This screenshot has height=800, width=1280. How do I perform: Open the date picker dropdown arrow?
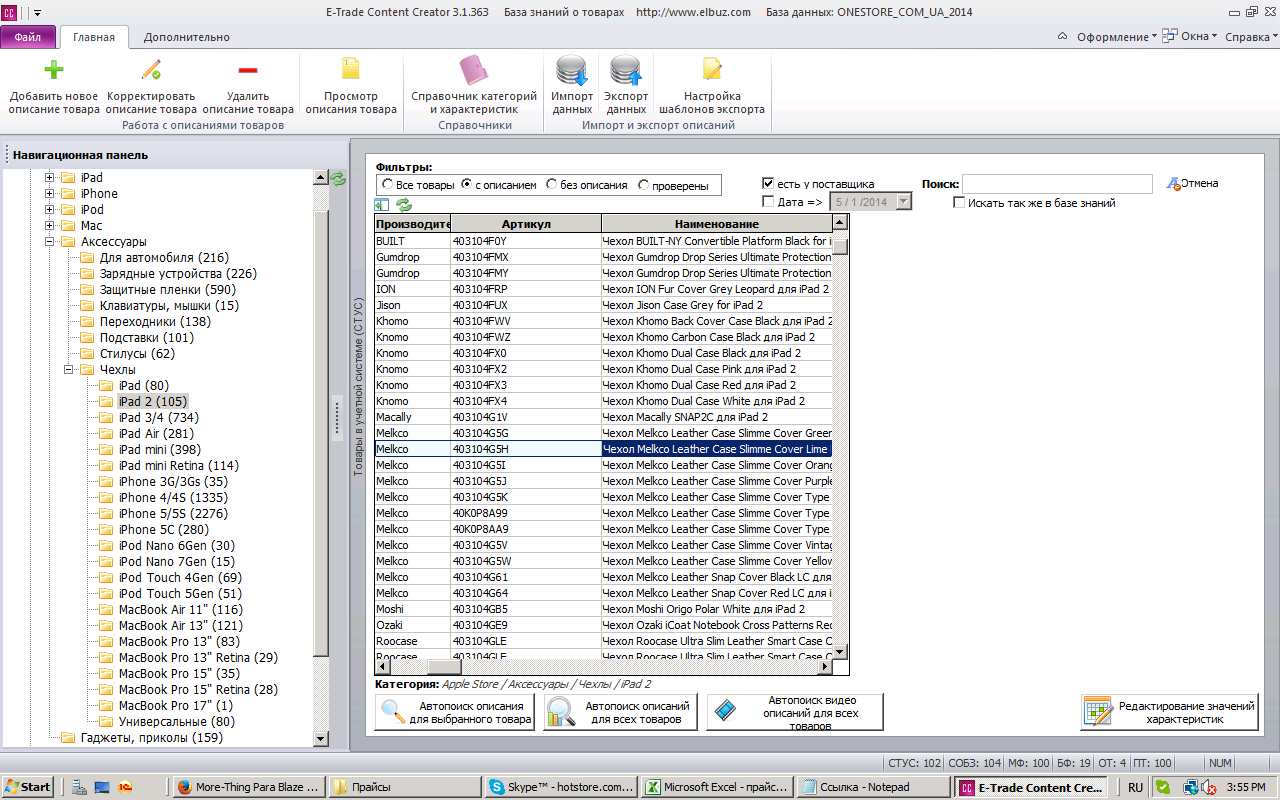(904, 202)
